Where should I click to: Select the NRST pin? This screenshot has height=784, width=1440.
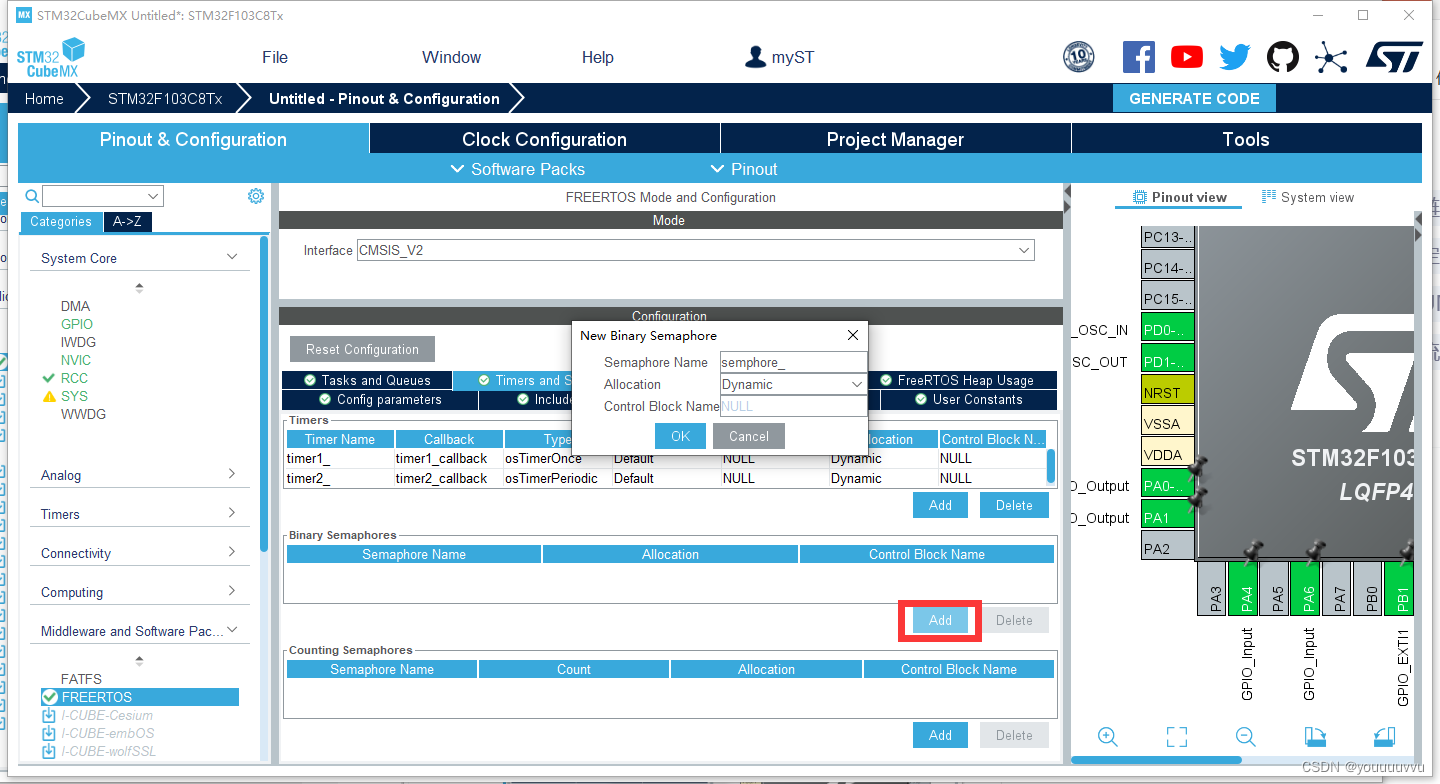coord(1168,390)
